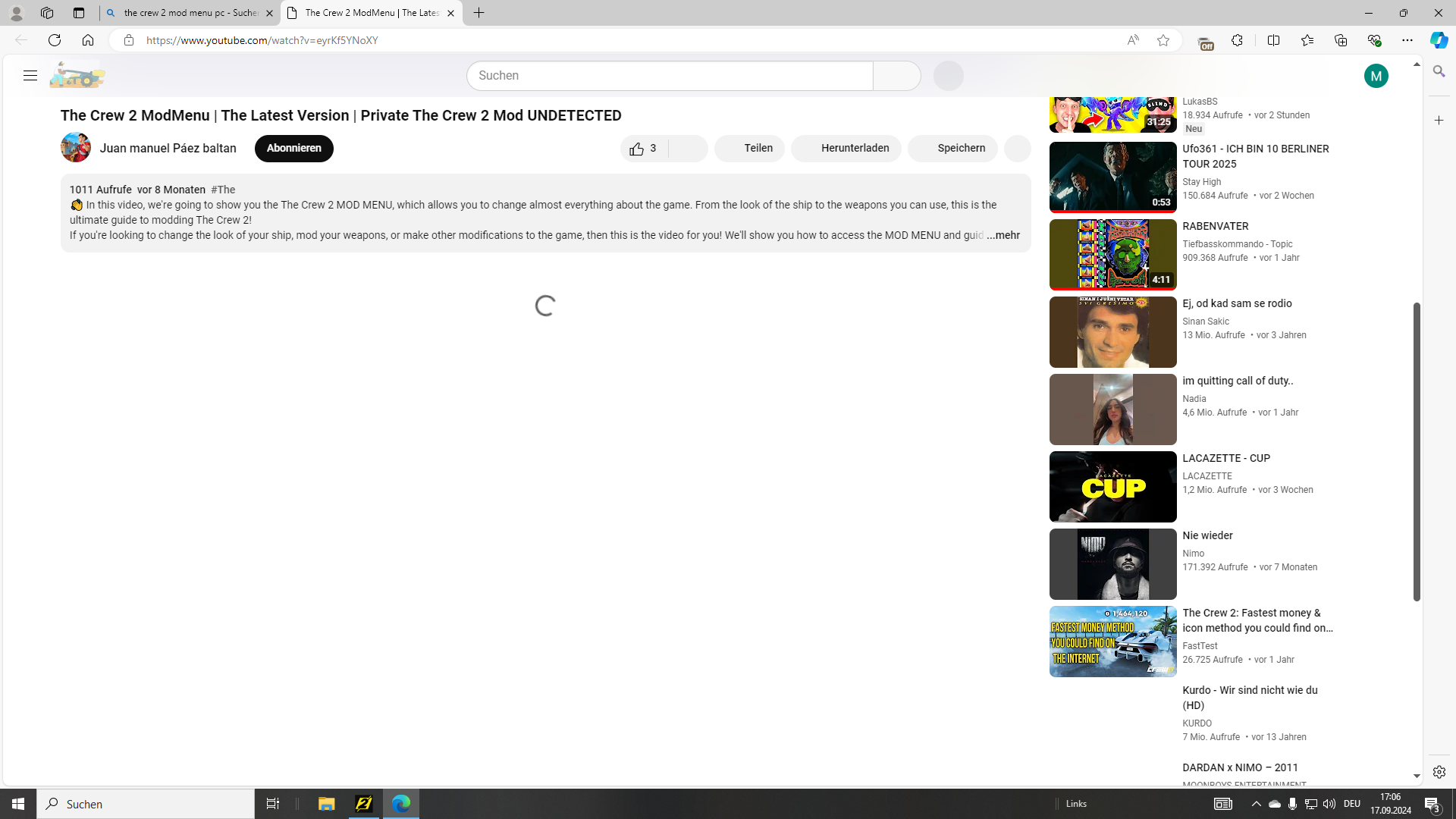1456x819 pixels.
Task: Toggle microphone icon in system tray
Action: click(1292, 804)
